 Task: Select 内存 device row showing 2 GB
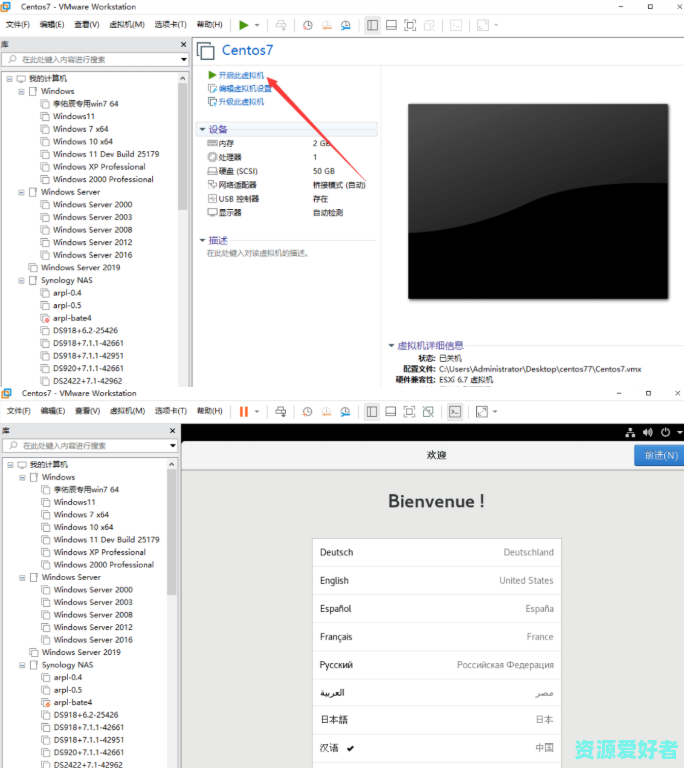click(x=287, y=144)
